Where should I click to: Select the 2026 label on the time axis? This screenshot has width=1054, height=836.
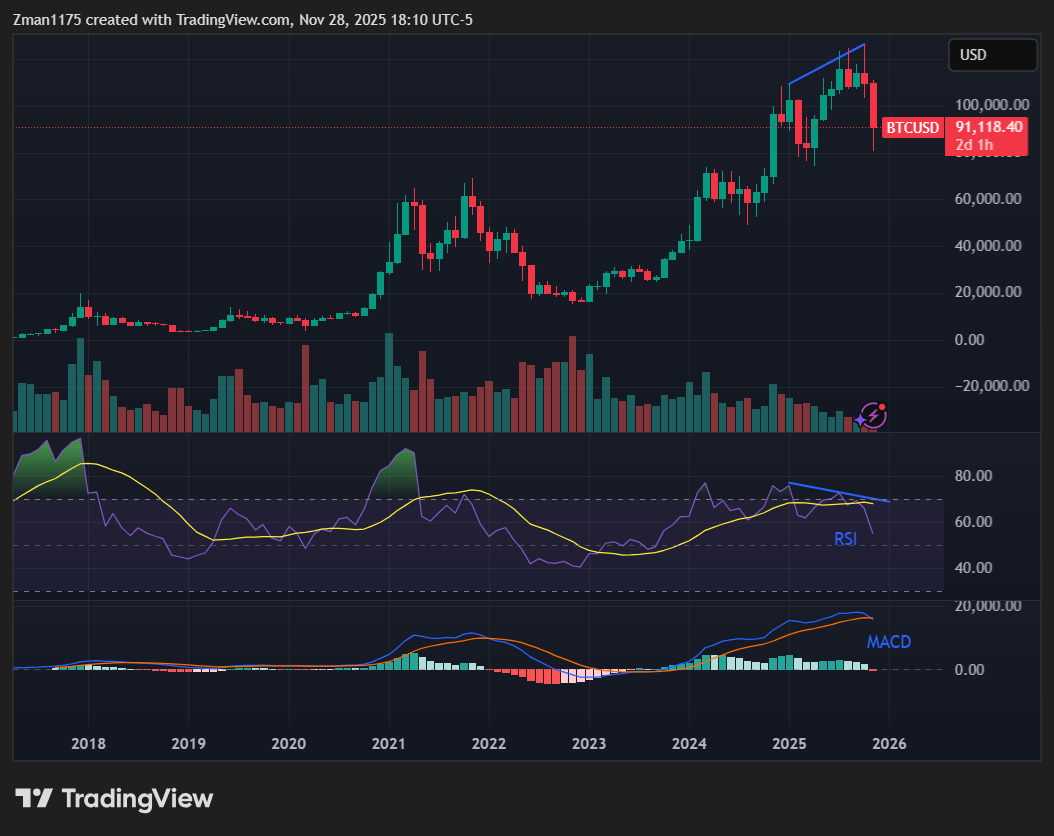(889, 744)
